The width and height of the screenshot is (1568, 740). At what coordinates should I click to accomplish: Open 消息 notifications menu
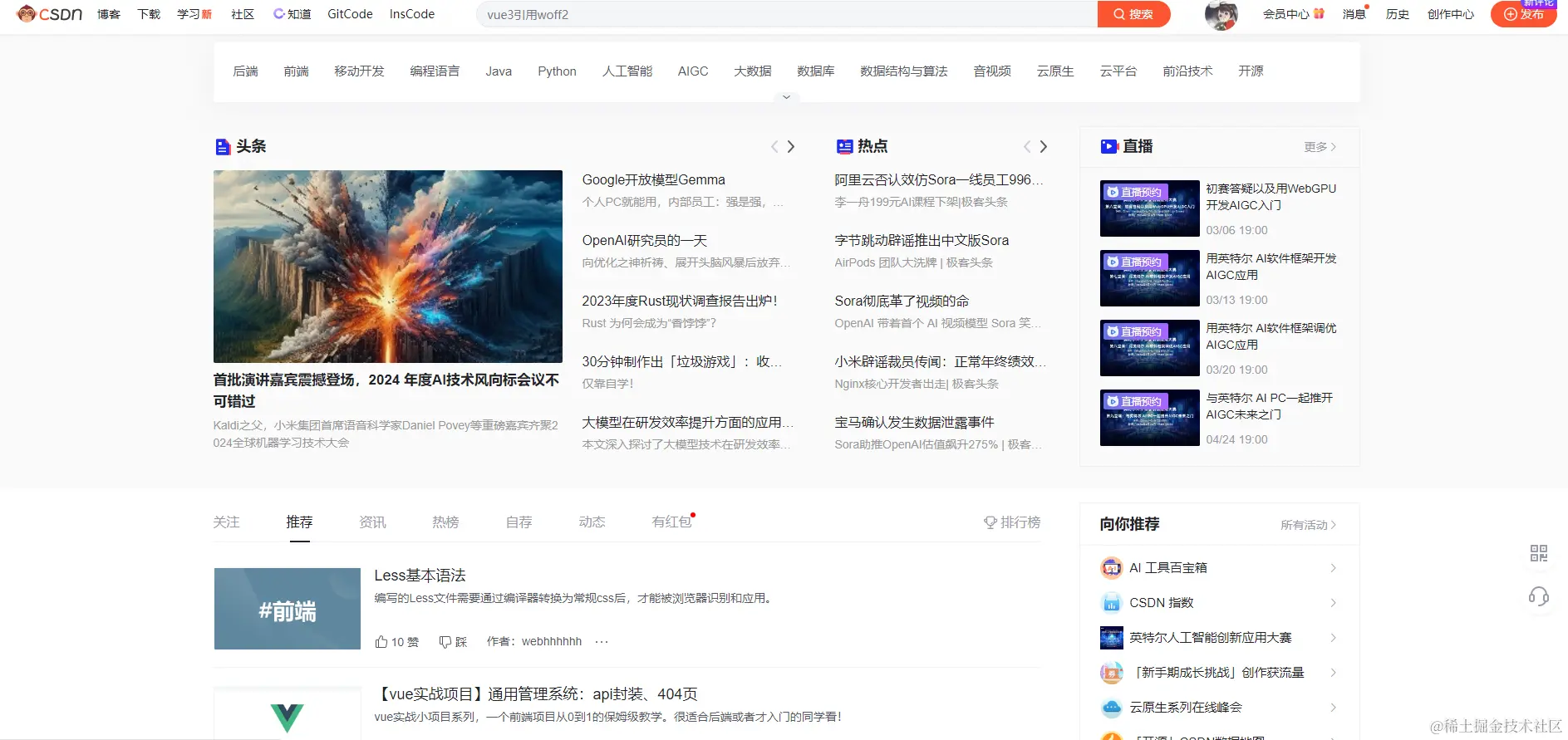pyautogui.click(x=1354, y=14)
